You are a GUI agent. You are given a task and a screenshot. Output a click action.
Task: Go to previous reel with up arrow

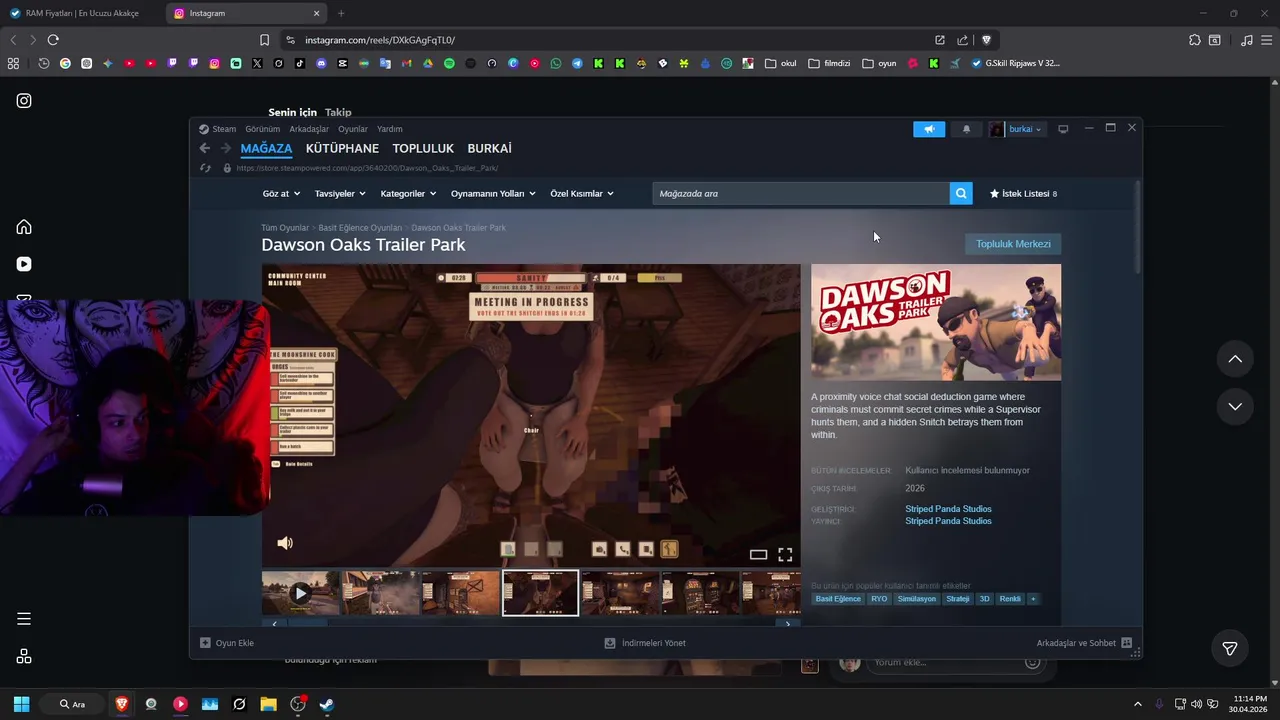pos(1235,359)
